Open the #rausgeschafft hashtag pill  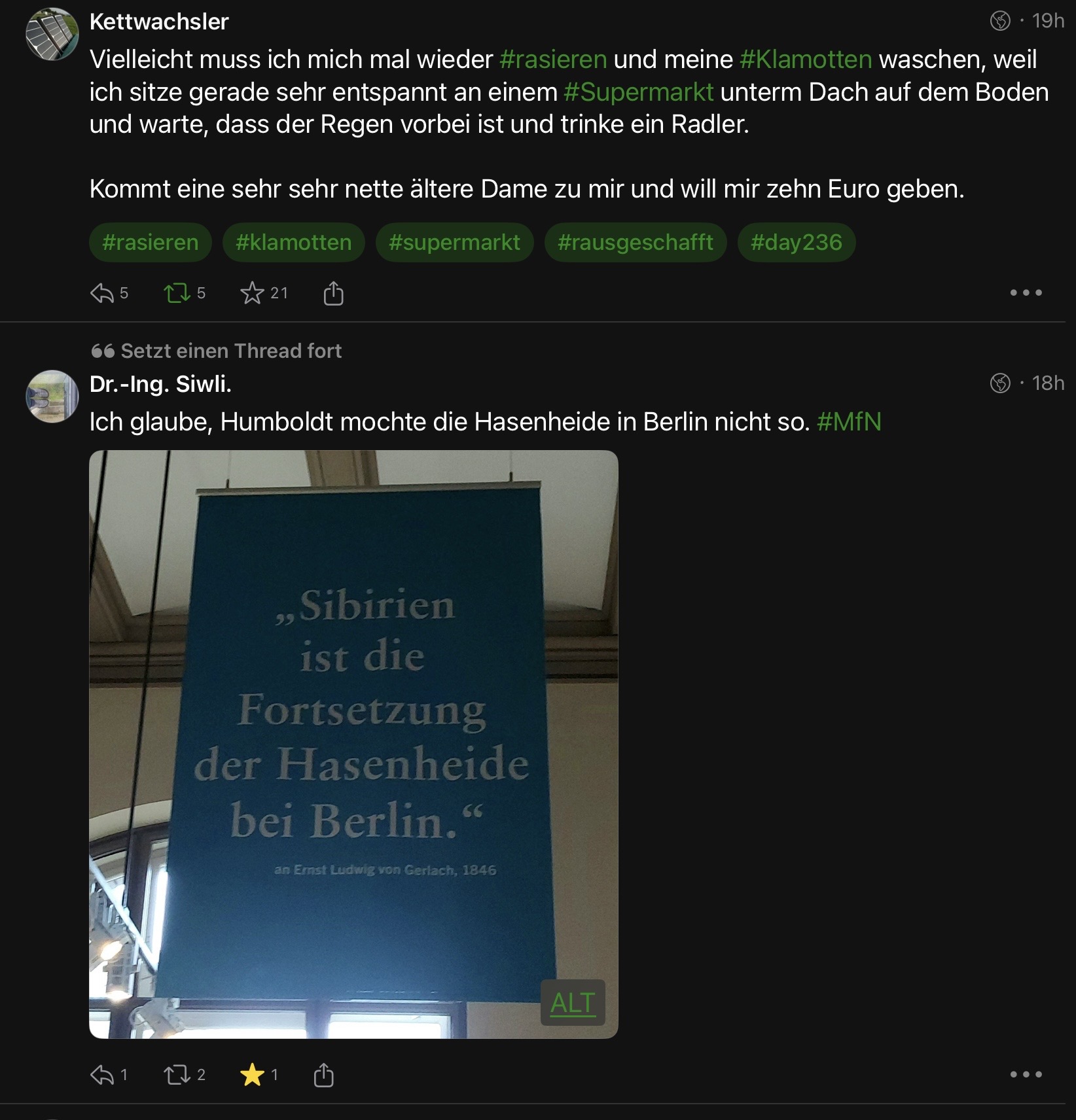[636, 243]
